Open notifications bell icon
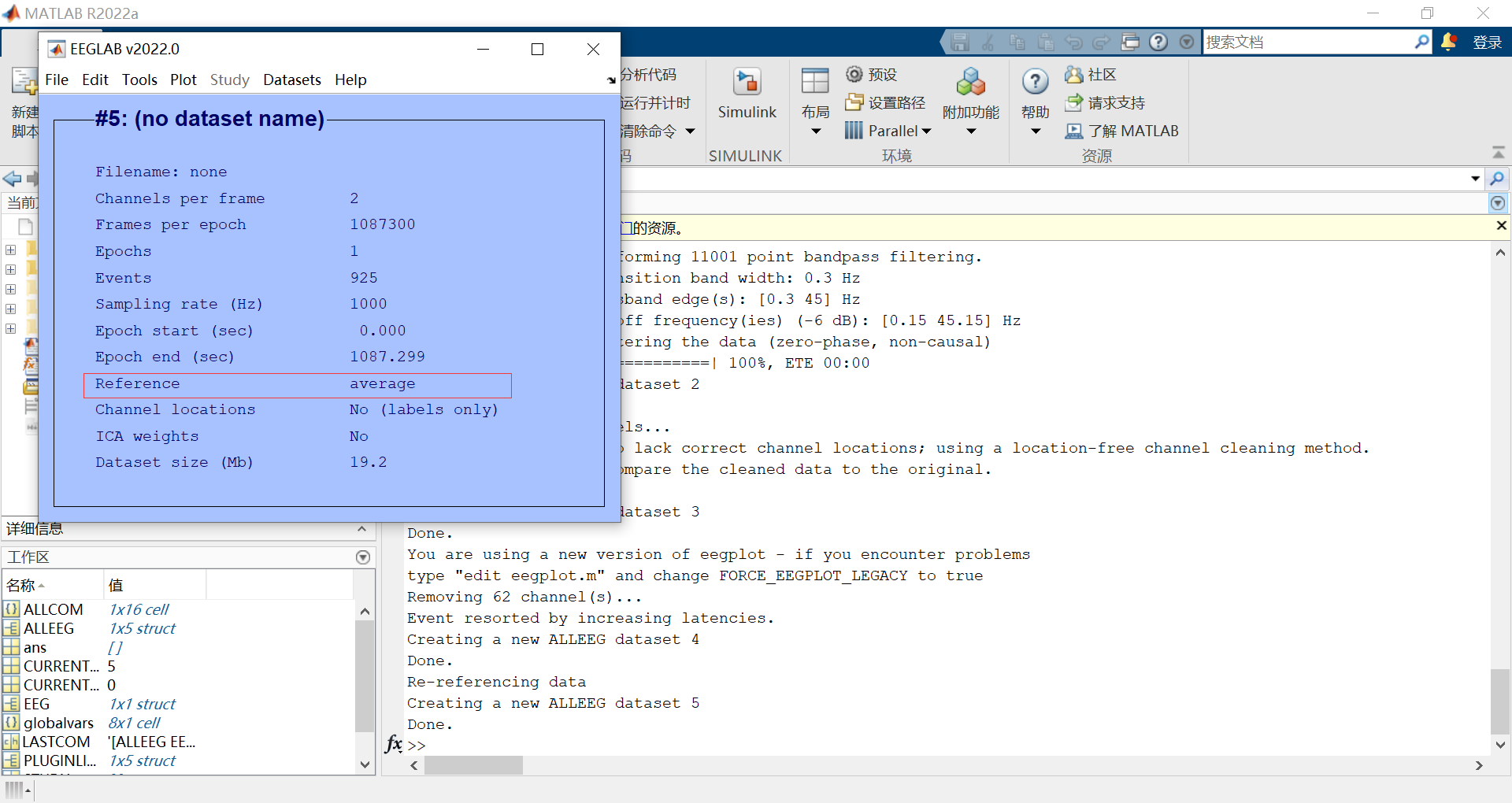 [1448, 42]
